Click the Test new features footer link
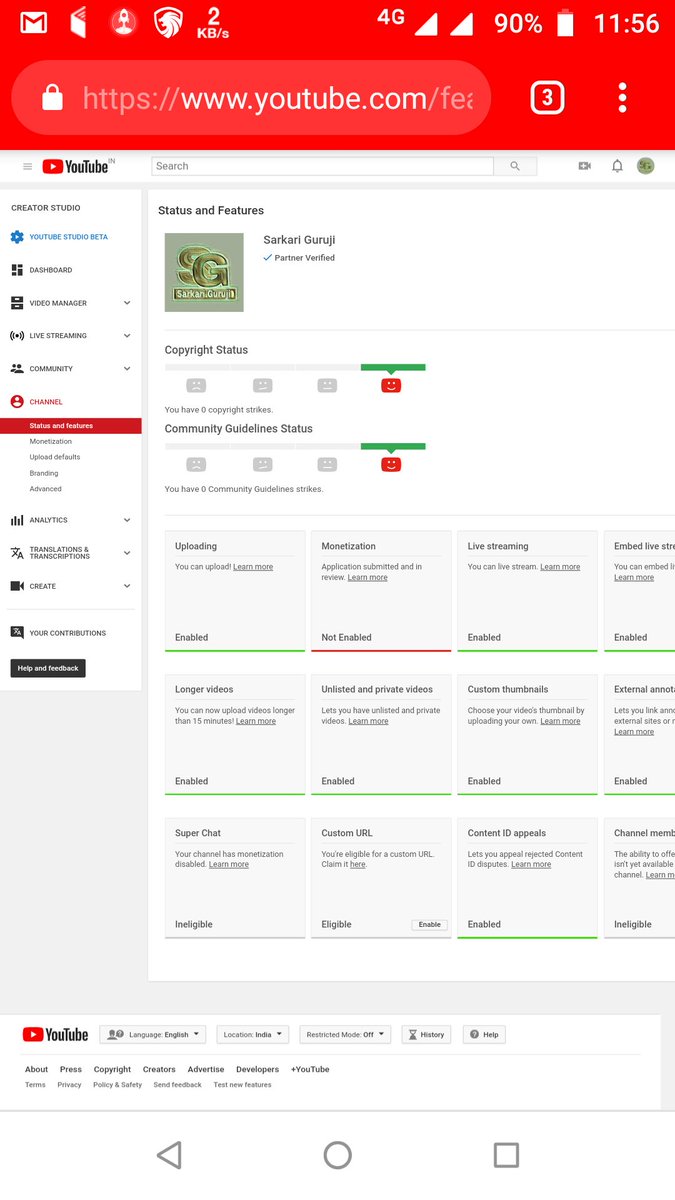This screenshot has width=675, height=1200. (242, 1085)
